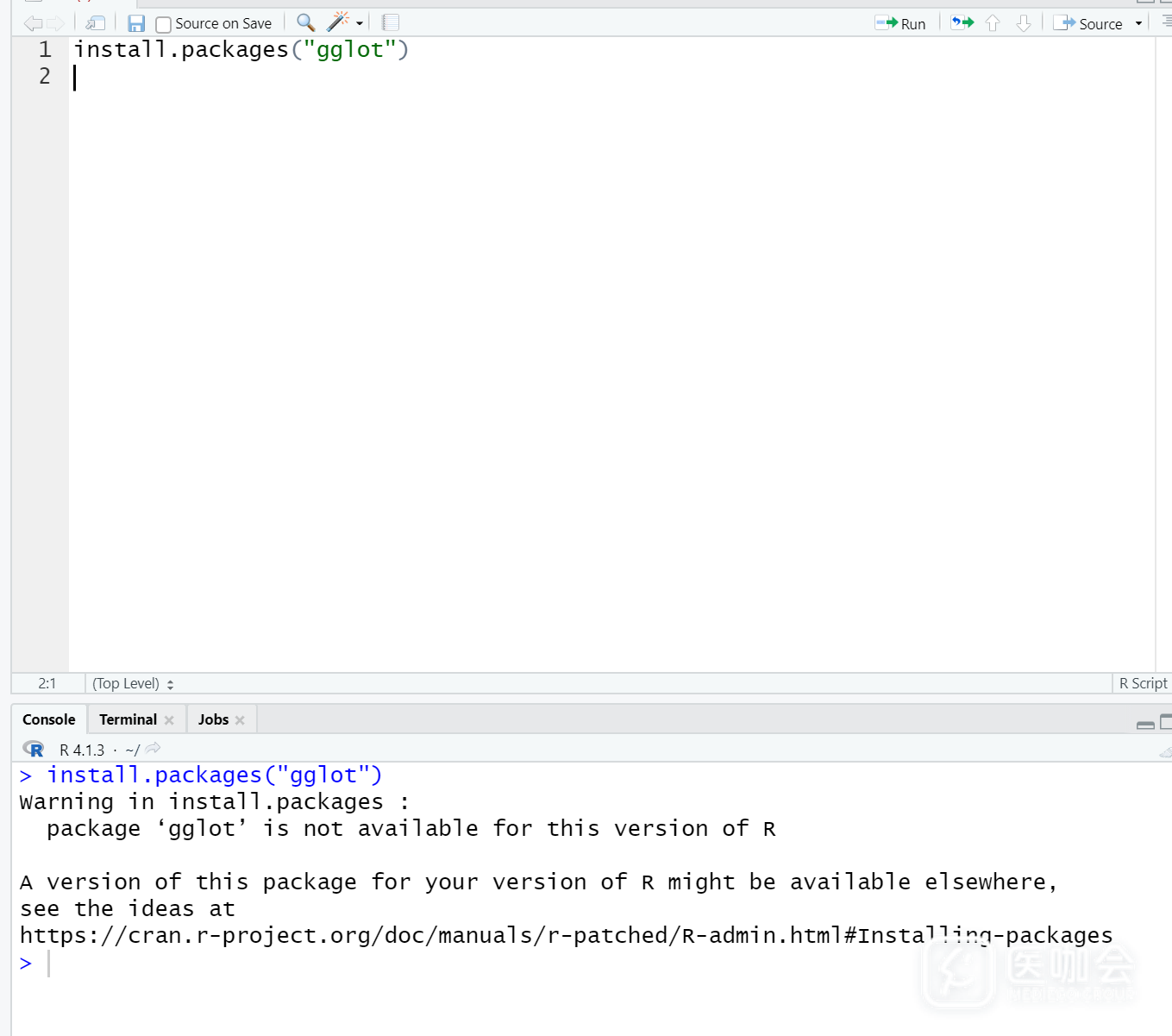Click the code tools magic wand

[338, 22]
